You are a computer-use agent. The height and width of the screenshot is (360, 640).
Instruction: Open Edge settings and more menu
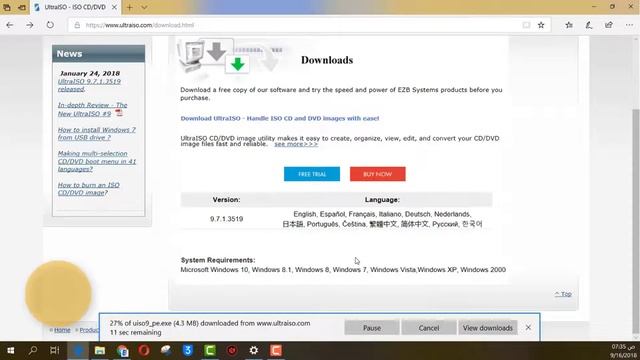[629, 25]
